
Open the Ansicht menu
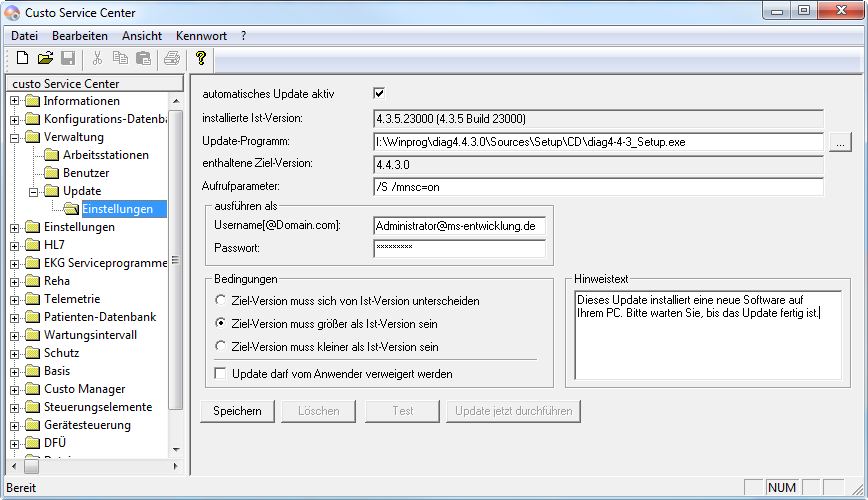pyautogui.click(x=142, y=35)
